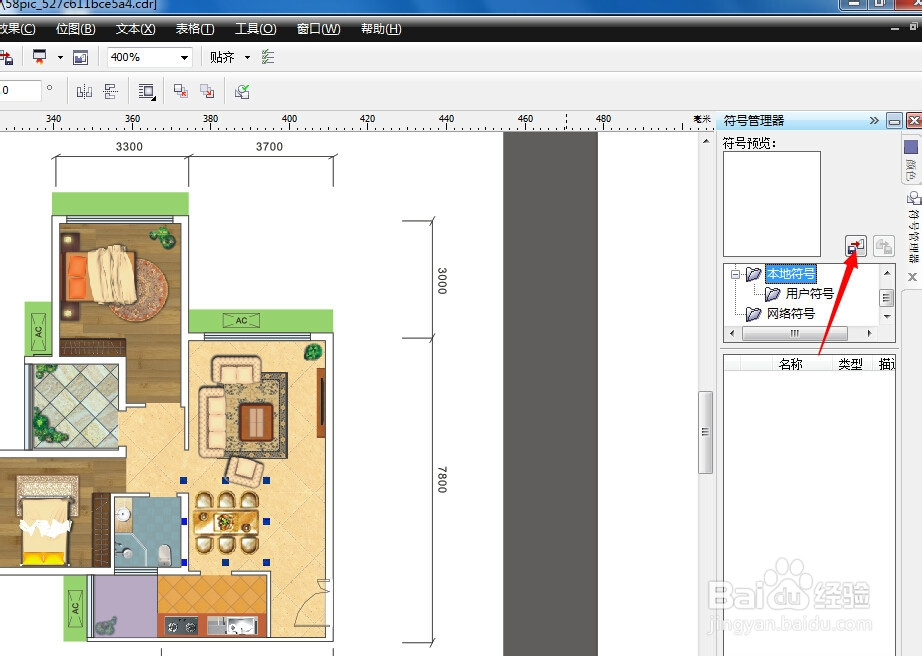Open the 表格(T) menu
The image size is (922, 656).
[195, 29]
